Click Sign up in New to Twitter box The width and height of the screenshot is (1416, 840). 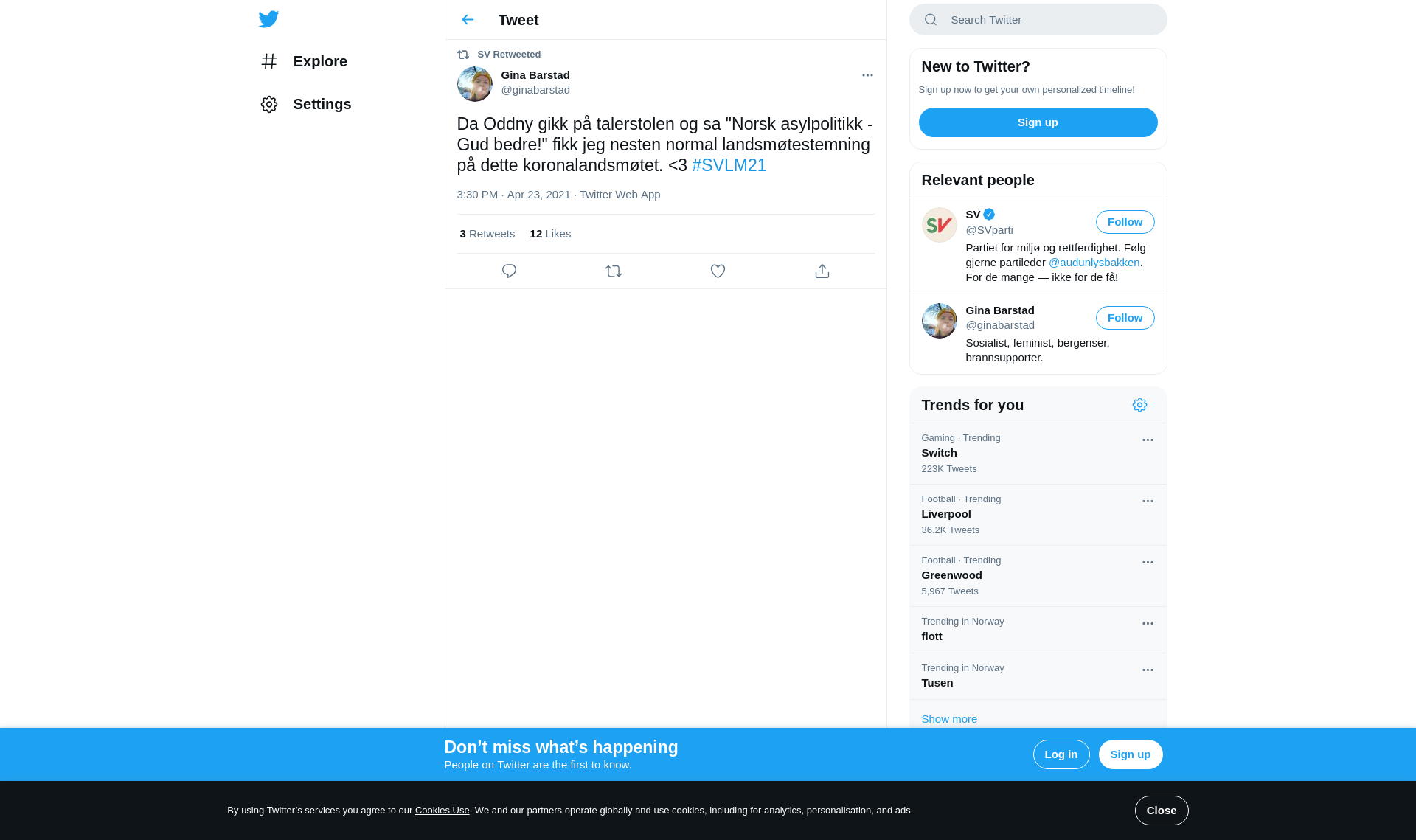click(x=1038, y=122)
